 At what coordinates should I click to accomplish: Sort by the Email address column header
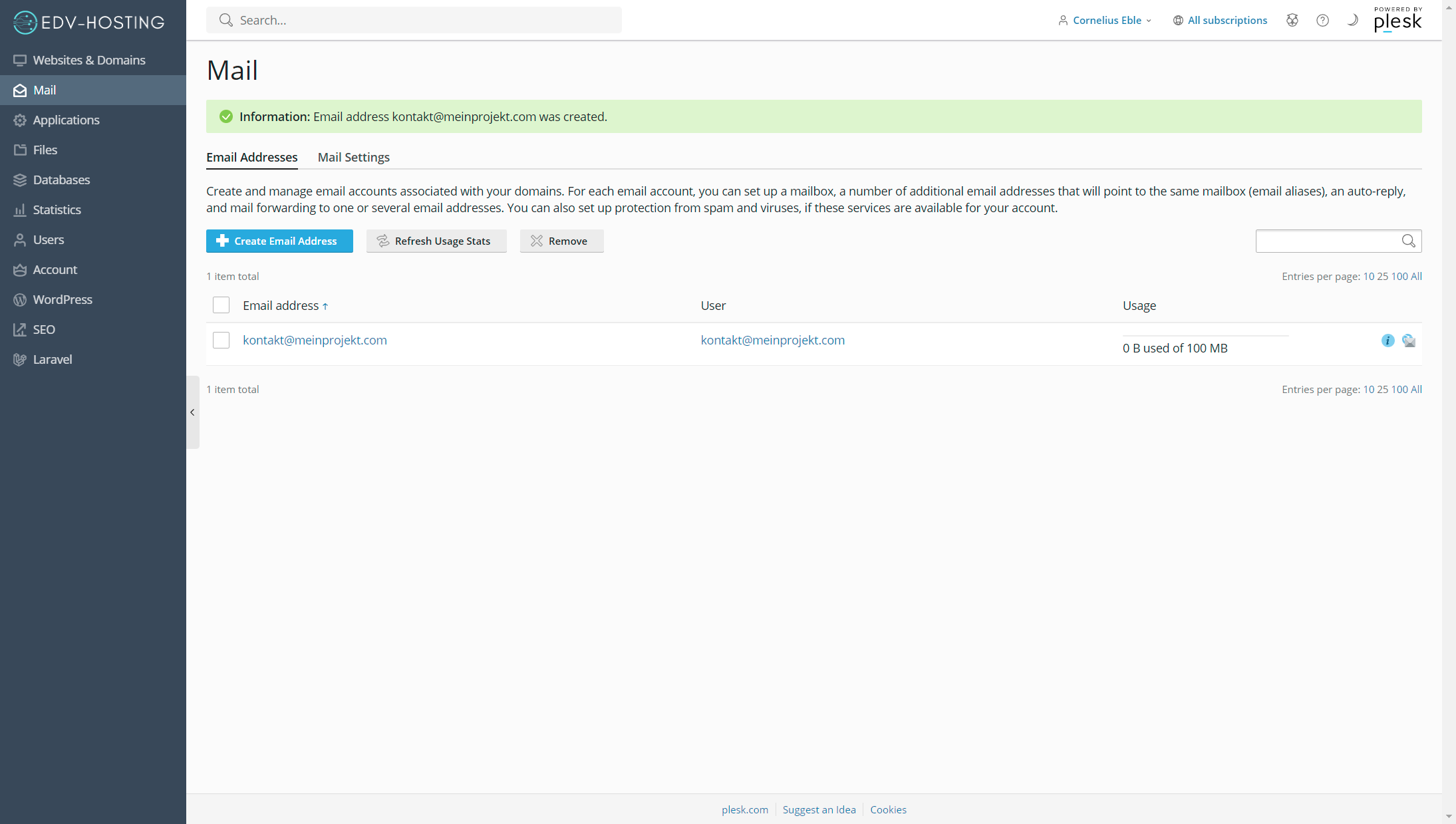(281, 305)
